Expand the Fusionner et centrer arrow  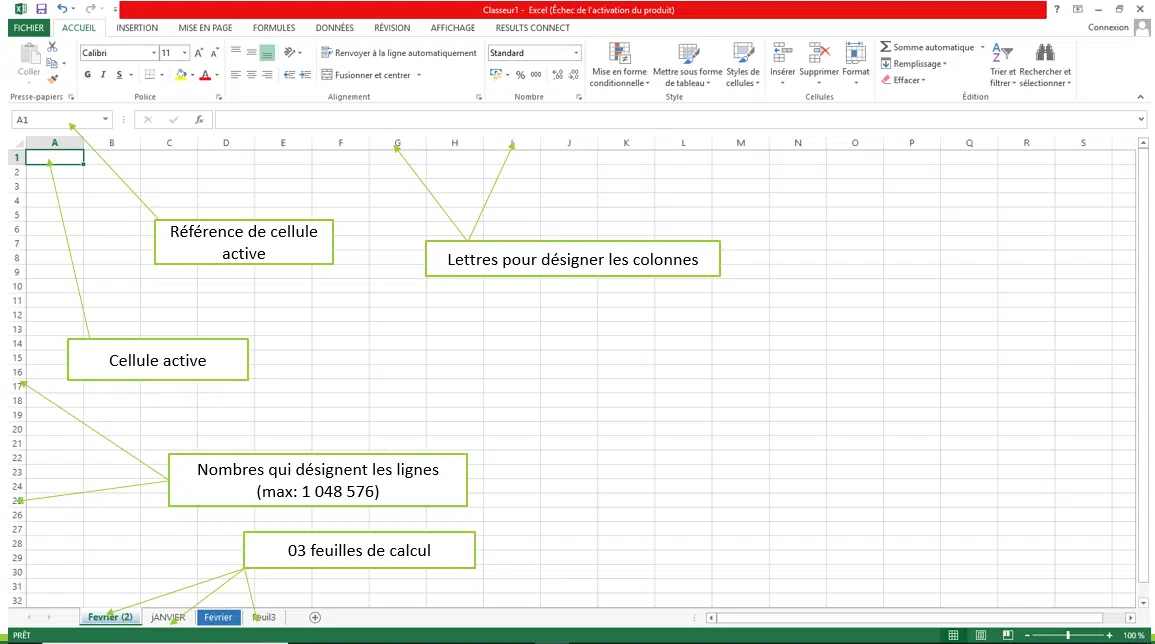(419, 75)
